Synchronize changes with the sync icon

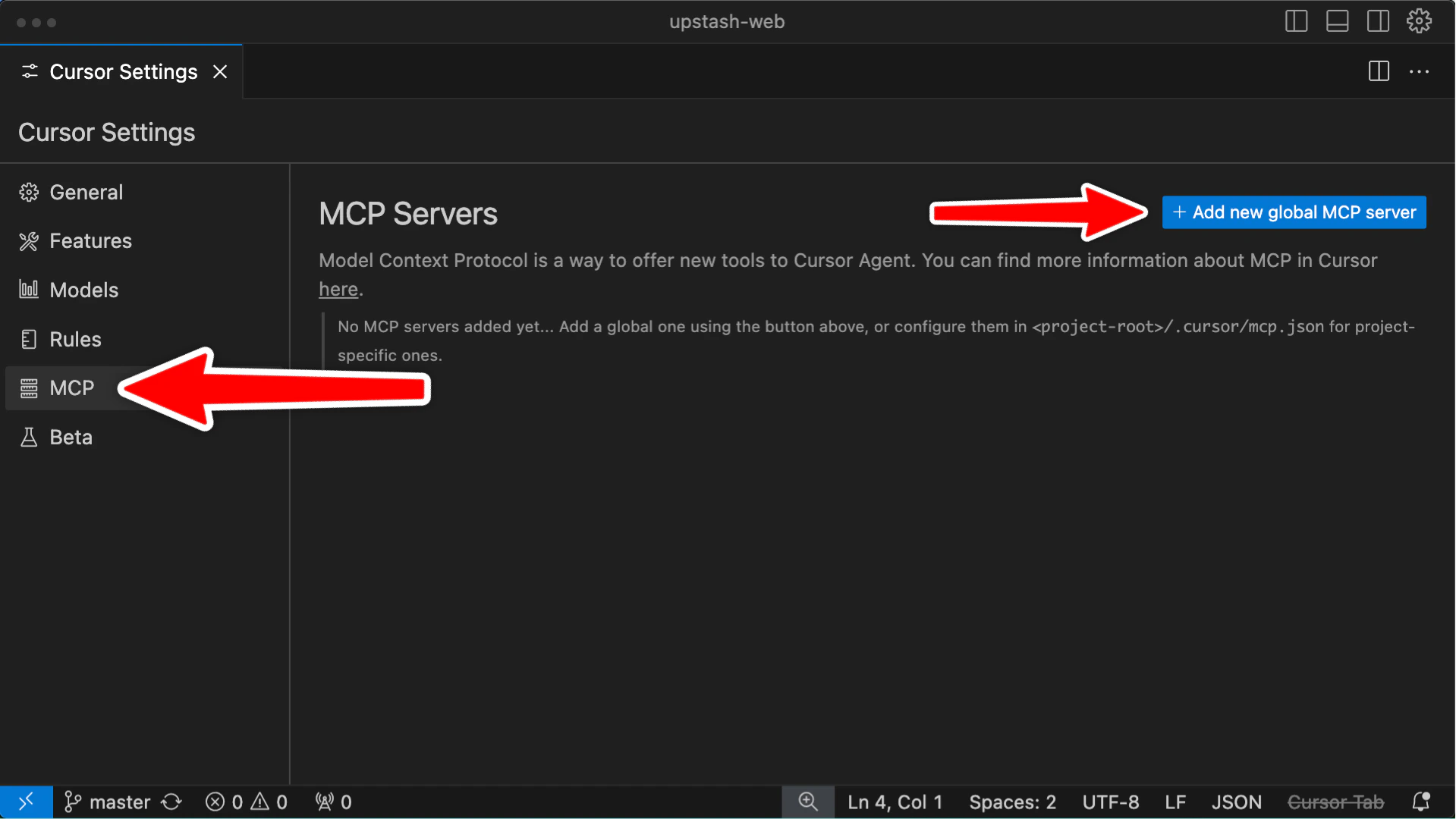(x=171, y=802)
